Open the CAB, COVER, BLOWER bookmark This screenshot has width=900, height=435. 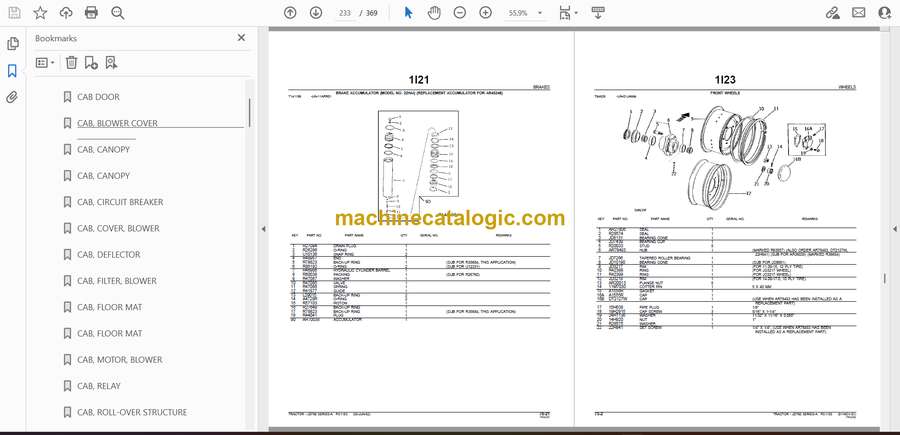[x=118, y=228]
